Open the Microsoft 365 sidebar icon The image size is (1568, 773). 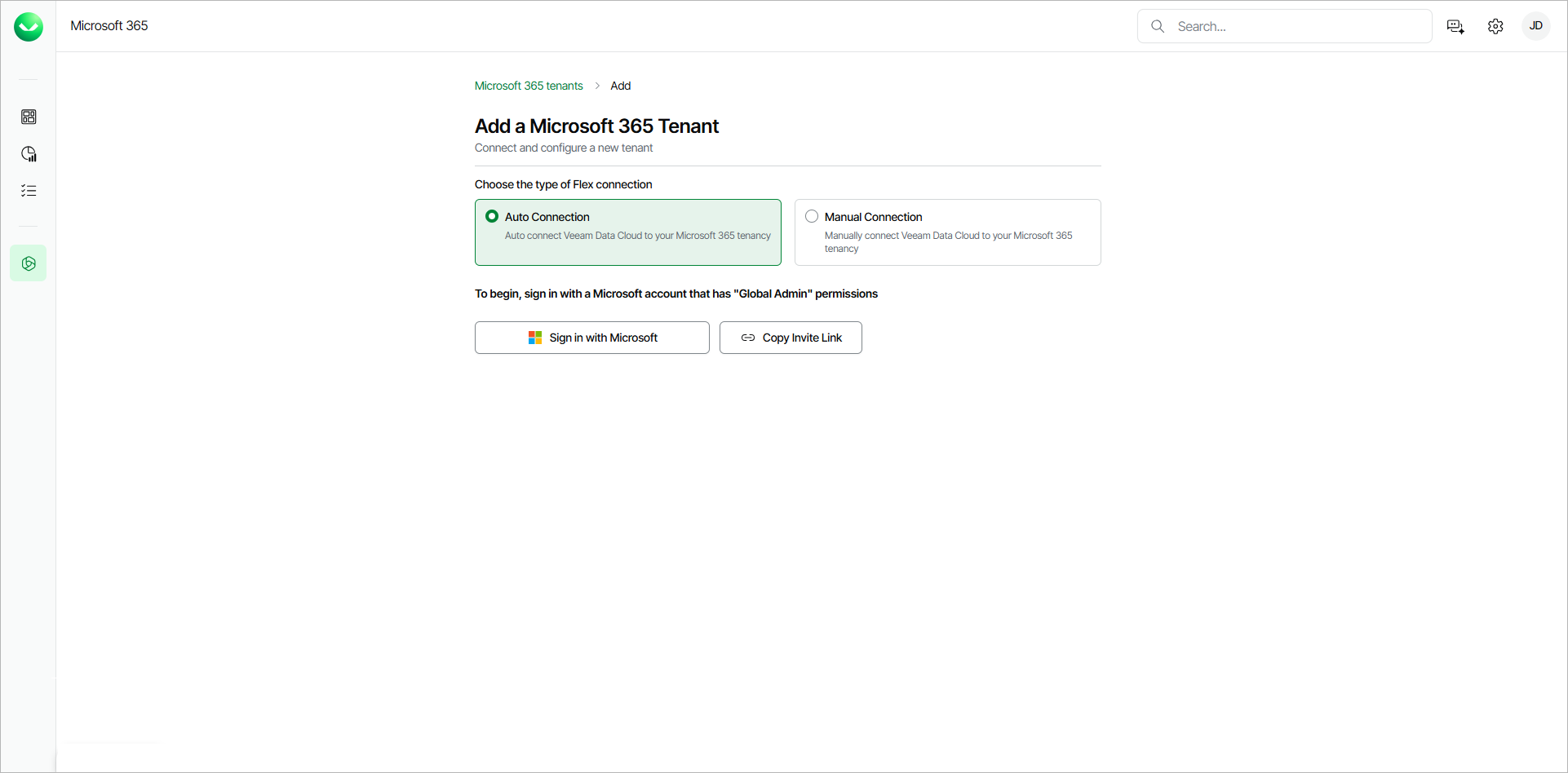[29, 263]
